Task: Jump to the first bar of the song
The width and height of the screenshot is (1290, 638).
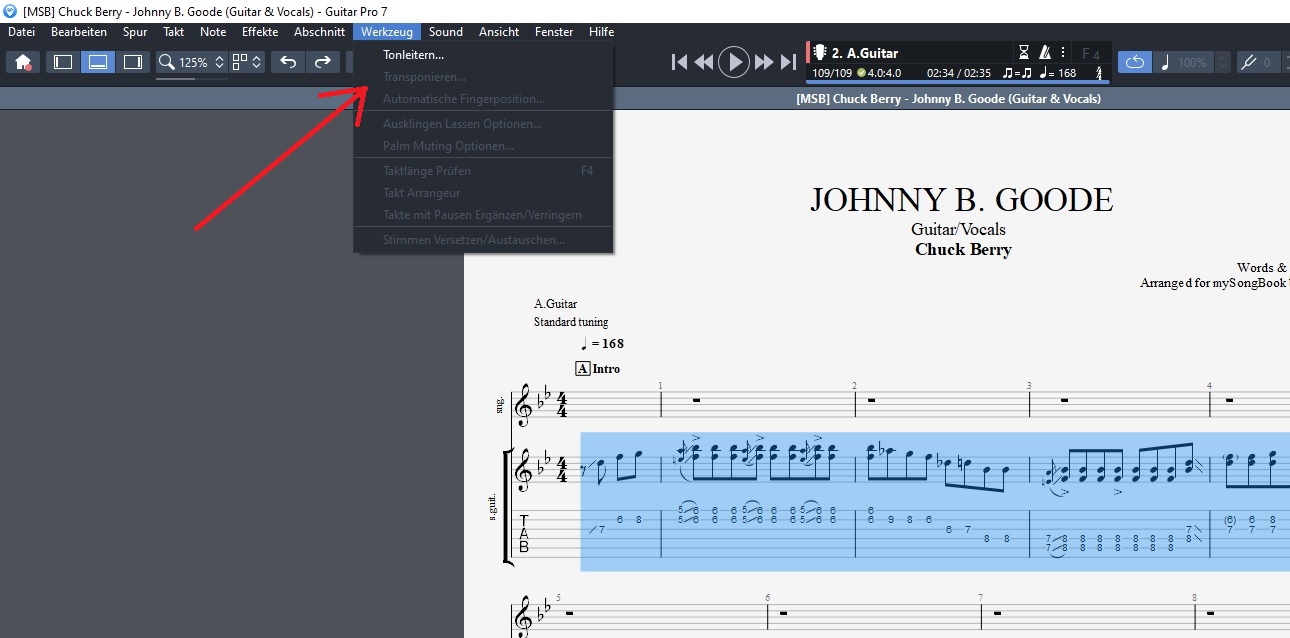Action: (679, 62)
